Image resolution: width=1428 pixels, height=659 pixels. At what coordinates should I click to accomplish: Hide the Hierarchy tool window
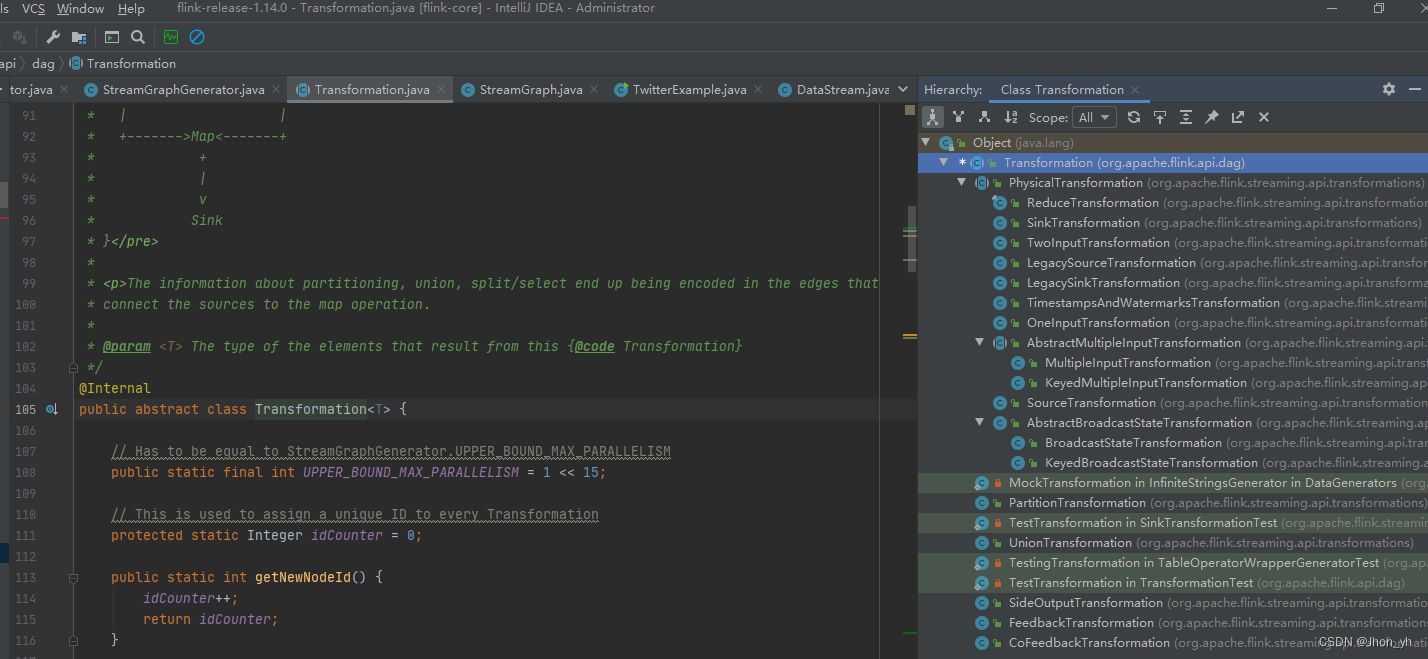coord(1413,89)
